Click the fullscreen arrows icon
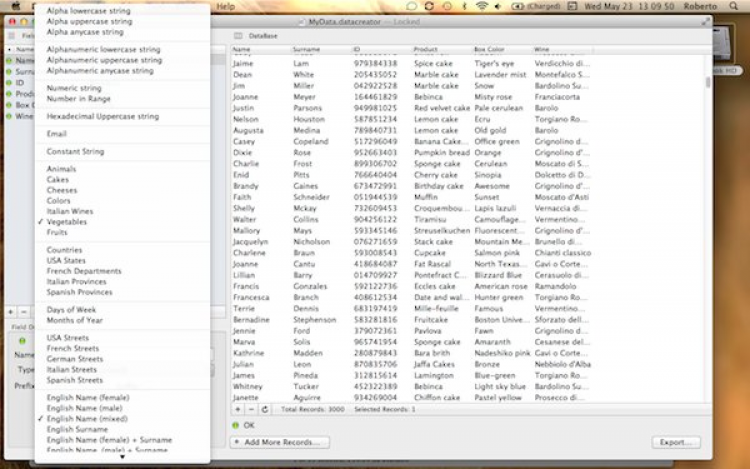This screenshot has height=469, width=750. [706, 22]
